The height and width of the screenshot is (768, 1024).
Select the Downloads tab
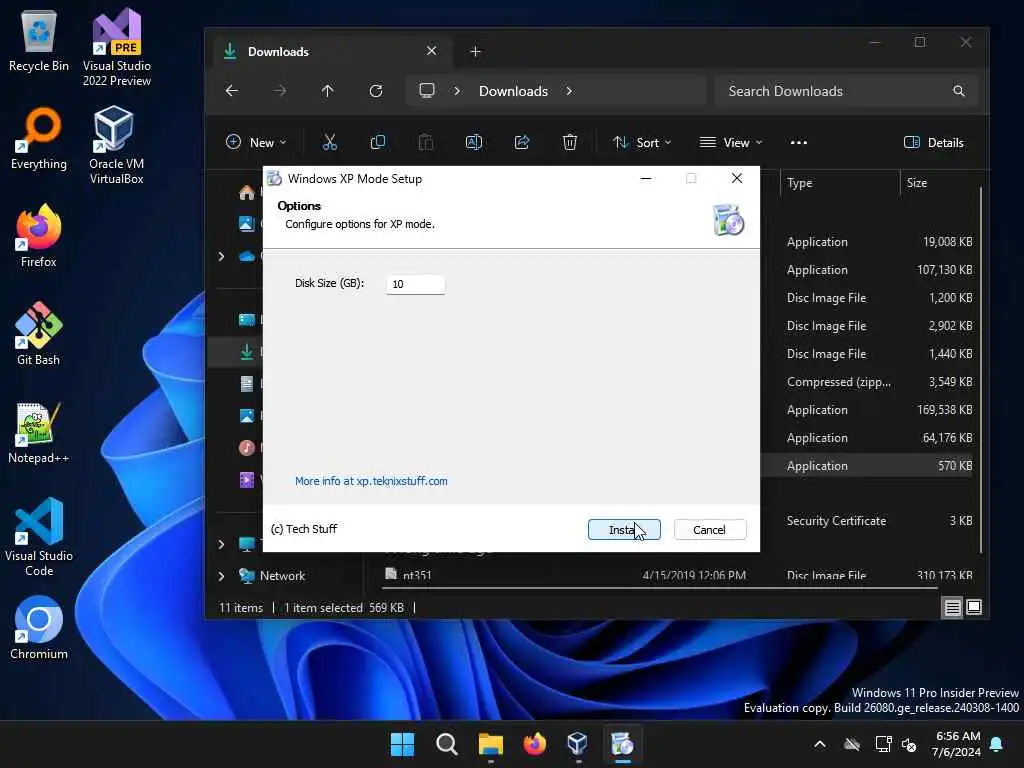click(x=330, y=52)
